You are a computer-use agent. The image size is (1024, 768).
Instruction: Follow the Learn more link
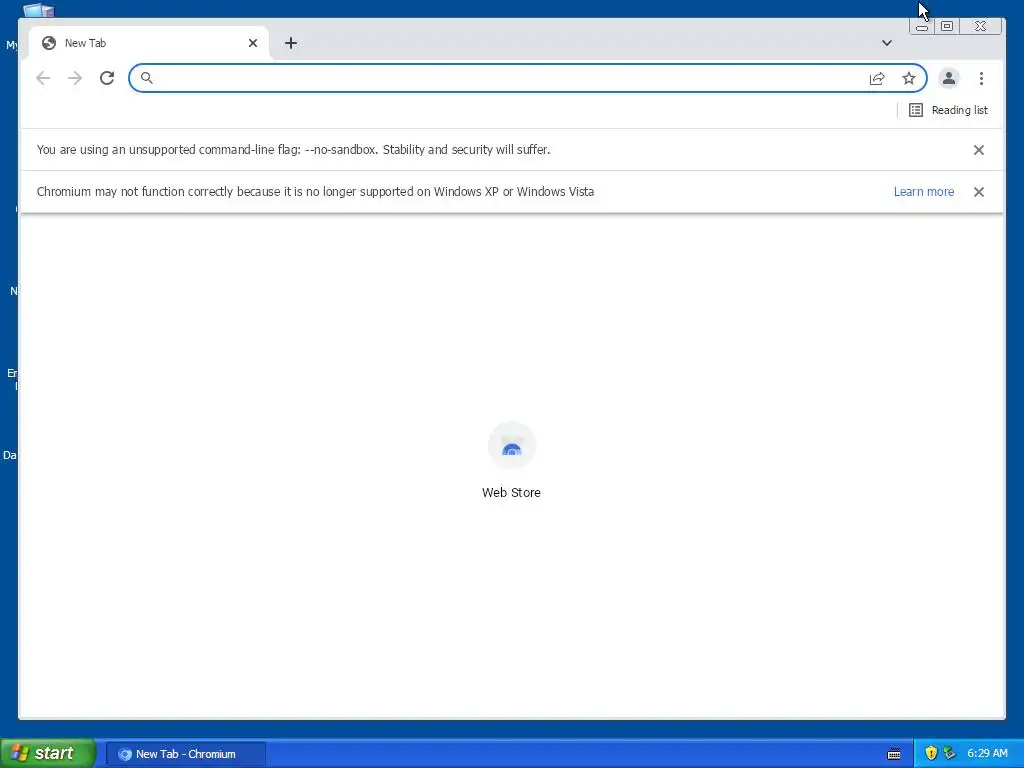coord(923,192)
